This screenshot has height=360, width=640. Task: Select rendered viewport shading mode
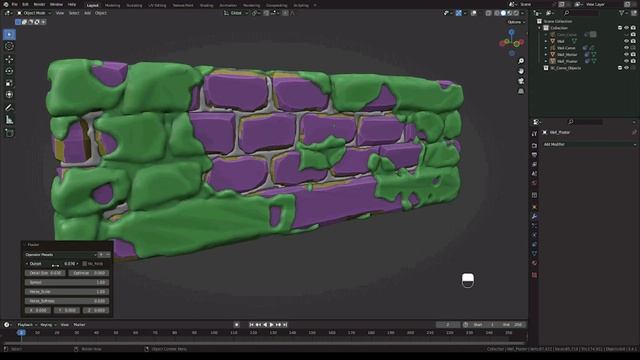point(516,13)
